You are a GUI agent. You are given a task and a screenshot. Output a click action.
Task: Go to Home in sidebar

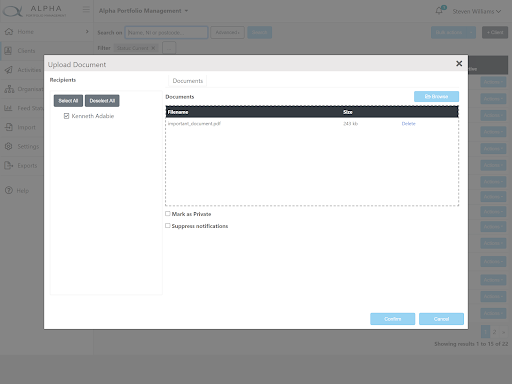[25, 32]
